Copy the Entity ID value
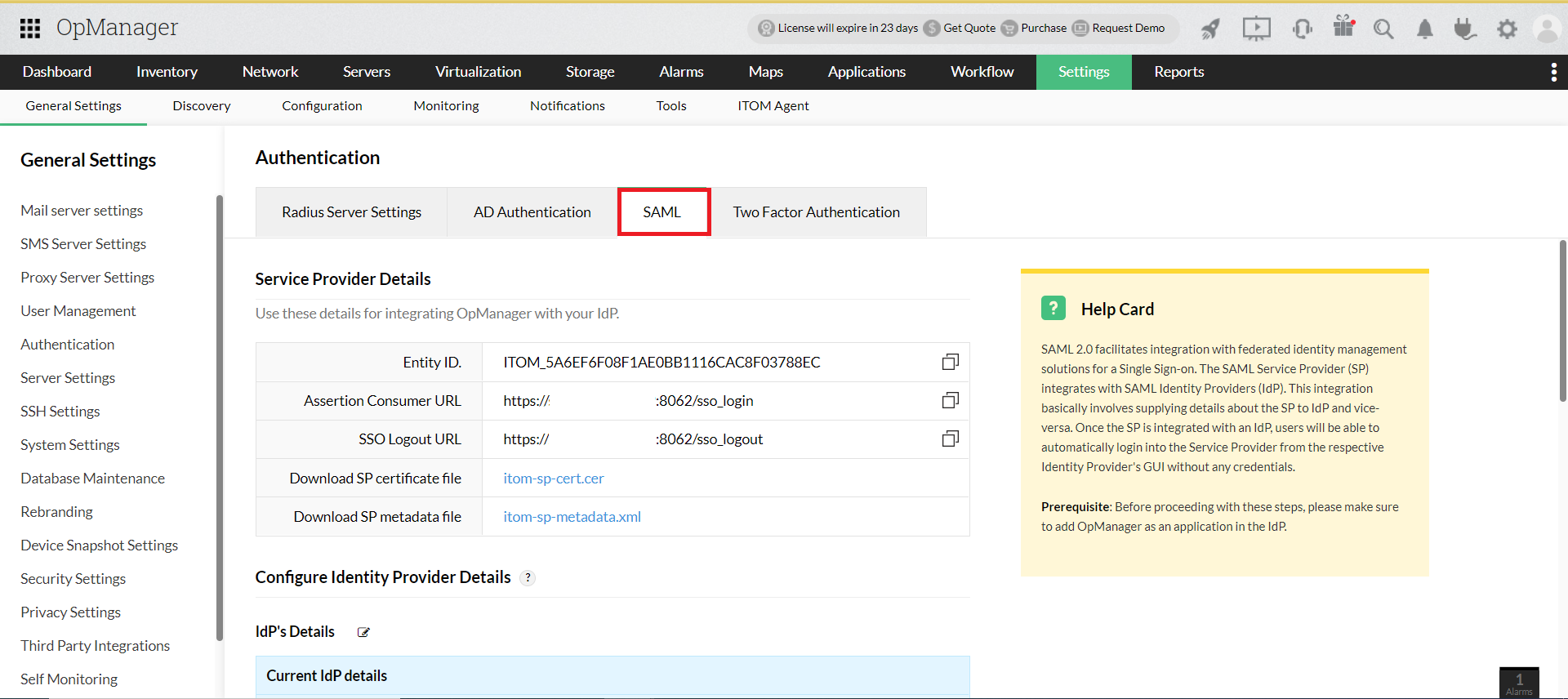This screenshot has height=699, width=1568. [x=950, y=362]
